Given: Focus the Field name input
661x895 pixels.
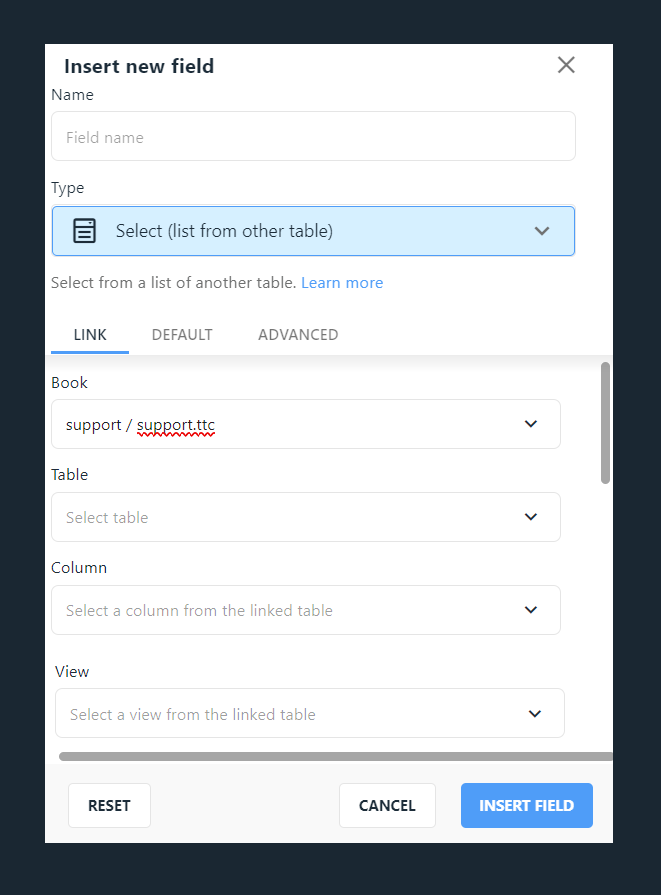Looking at the screenshot, I should point(313,136).
